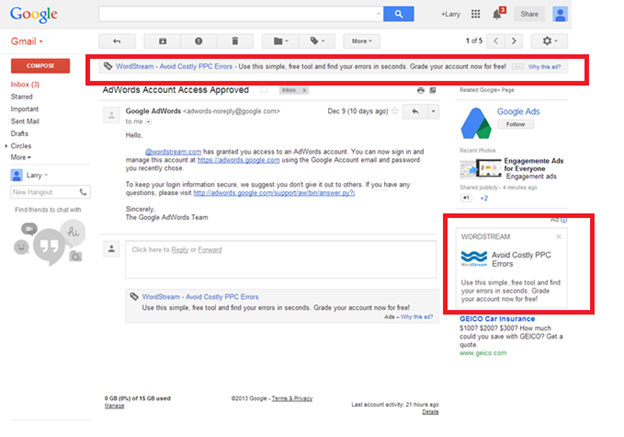This screenshot has height=437, width=624.
Task: Open the Google apps grid icon
Action: click(476, 14)
